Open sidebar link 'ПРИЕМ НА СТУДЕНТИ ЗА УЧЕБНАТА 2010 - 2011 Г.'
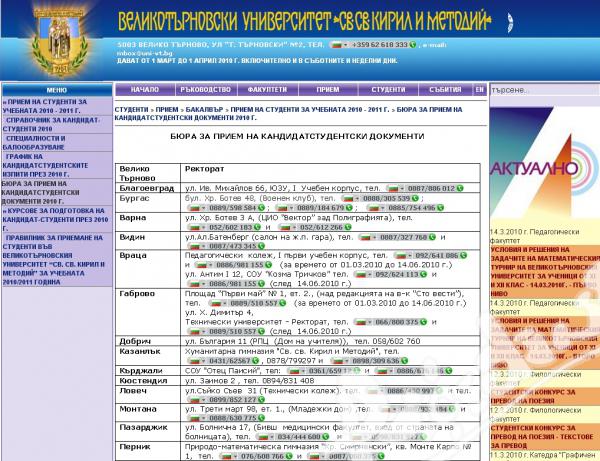The height and width of the screenshot is (461, 600). (44, 106)
